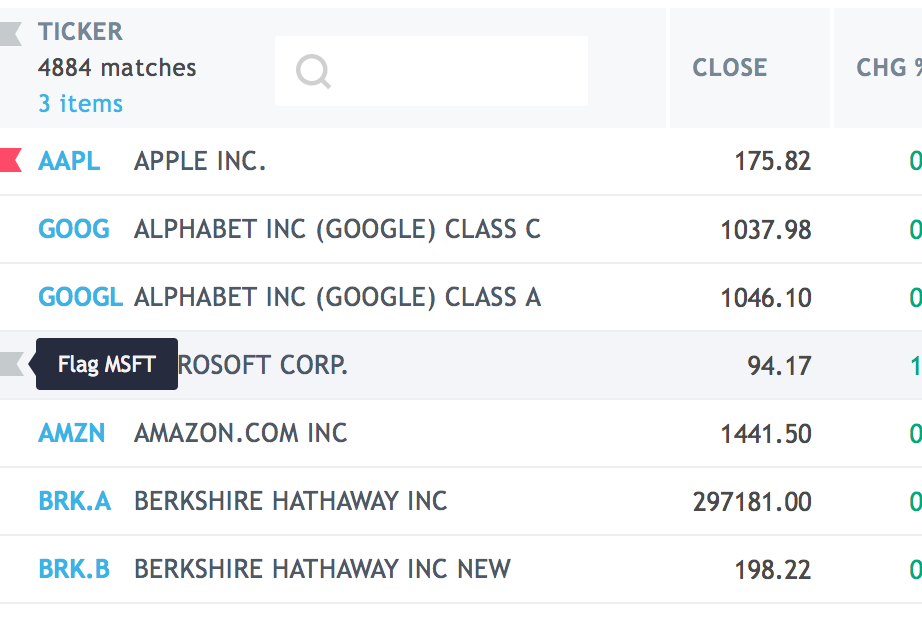Sort by the CLOSE column header

point(729,68)
